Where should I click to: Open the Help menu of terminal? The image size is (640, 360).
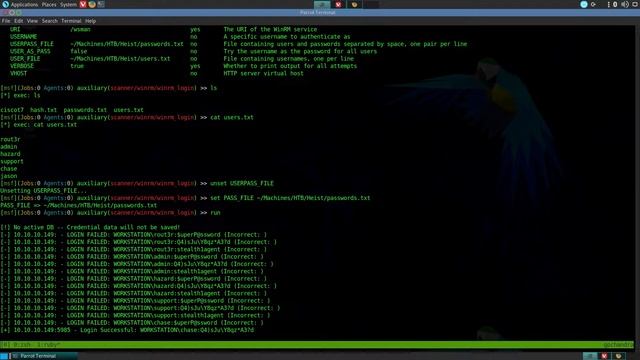(90, 21)
